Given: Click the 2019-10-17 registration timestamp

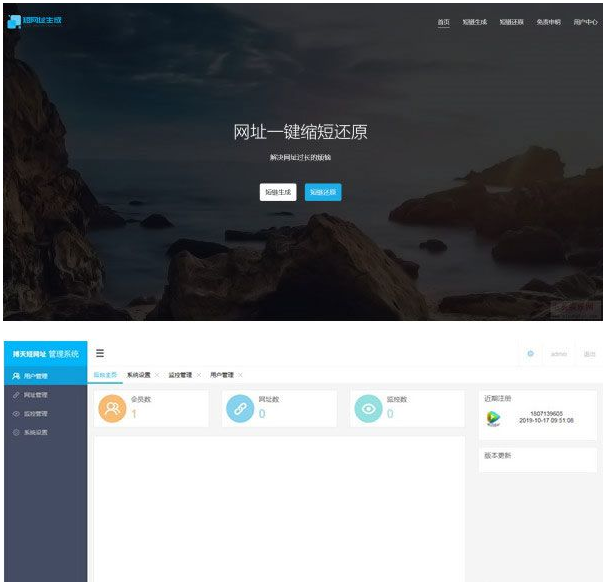Looking at the screenshot, I should (546, 420).
